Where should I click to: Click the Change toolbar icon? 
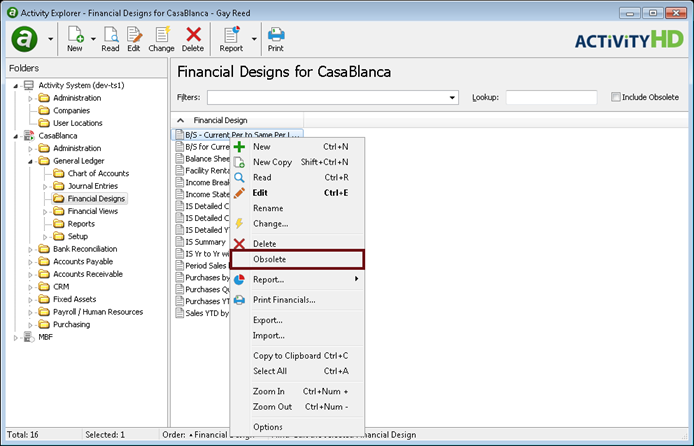[x=161, y=39]
